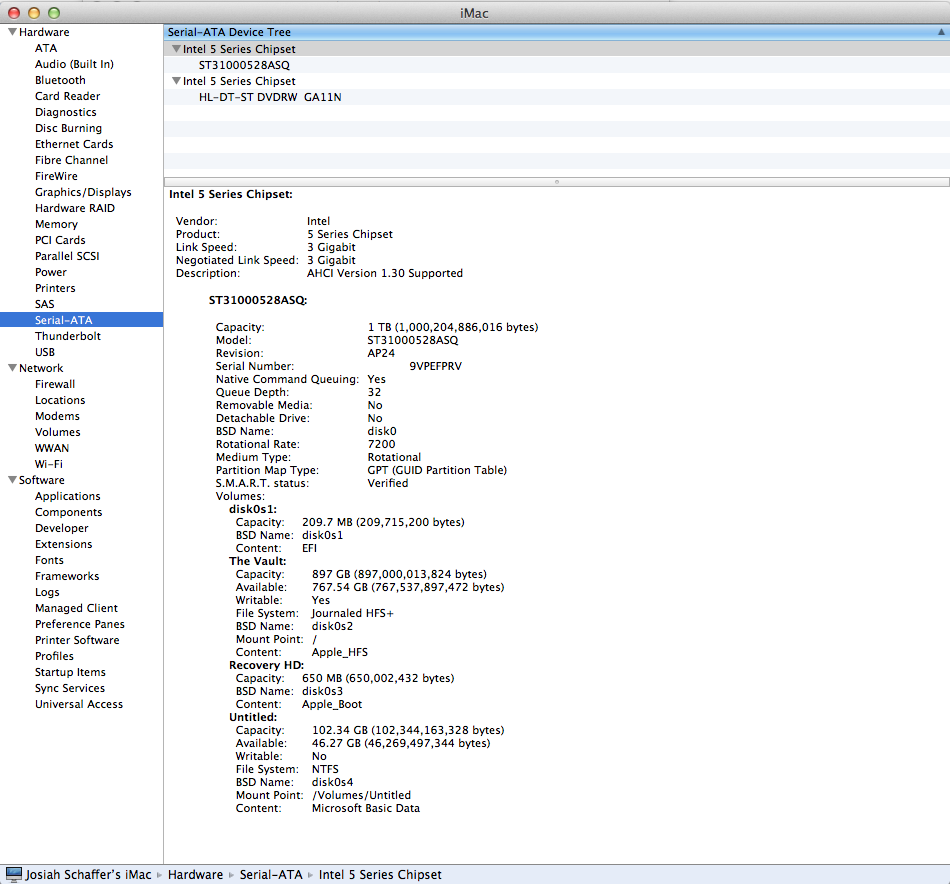Collapse the Hardware section triangle

coord(12,32)
